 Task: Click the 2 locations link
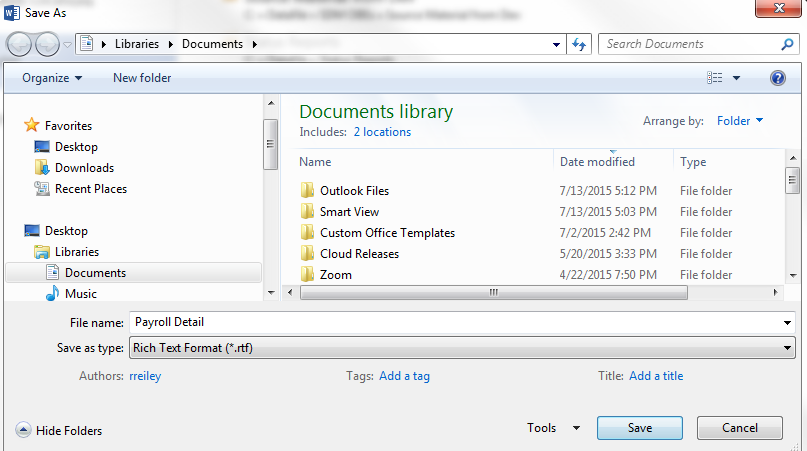click(382, 132)
